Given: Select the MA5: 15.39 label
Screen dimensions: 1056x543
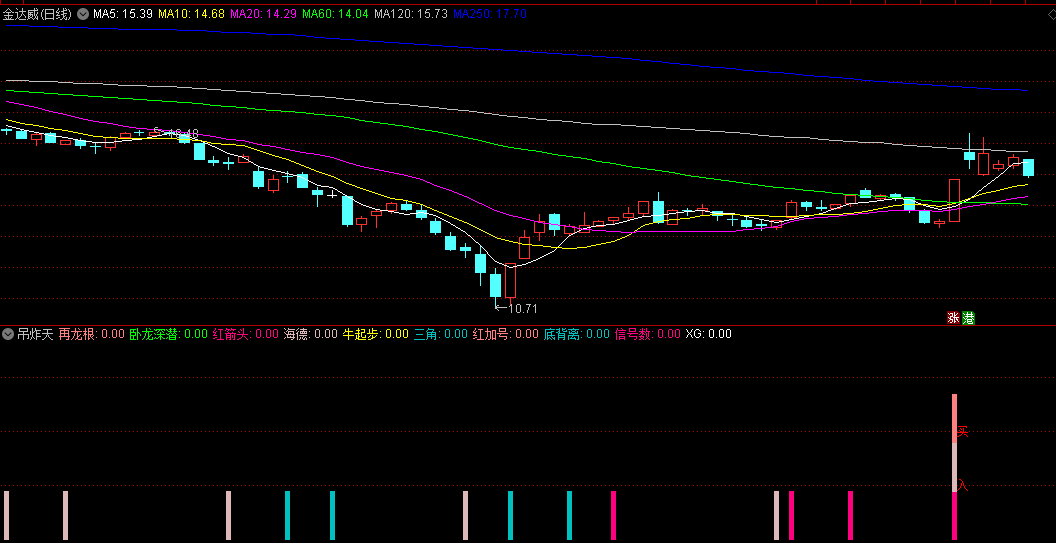Looking at the screenshot, I should tap(123, 14).
